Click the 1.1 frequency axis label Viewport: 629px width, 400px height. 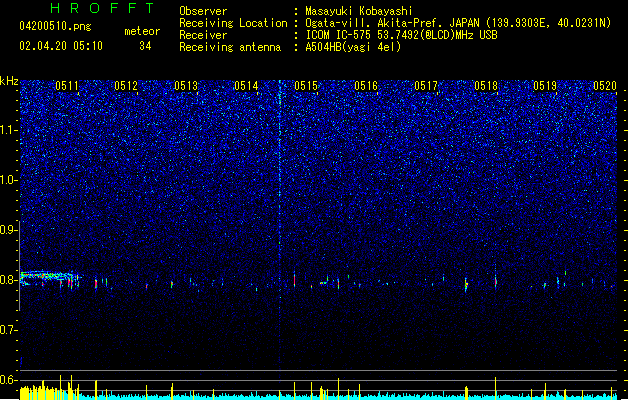pos(9,130)
